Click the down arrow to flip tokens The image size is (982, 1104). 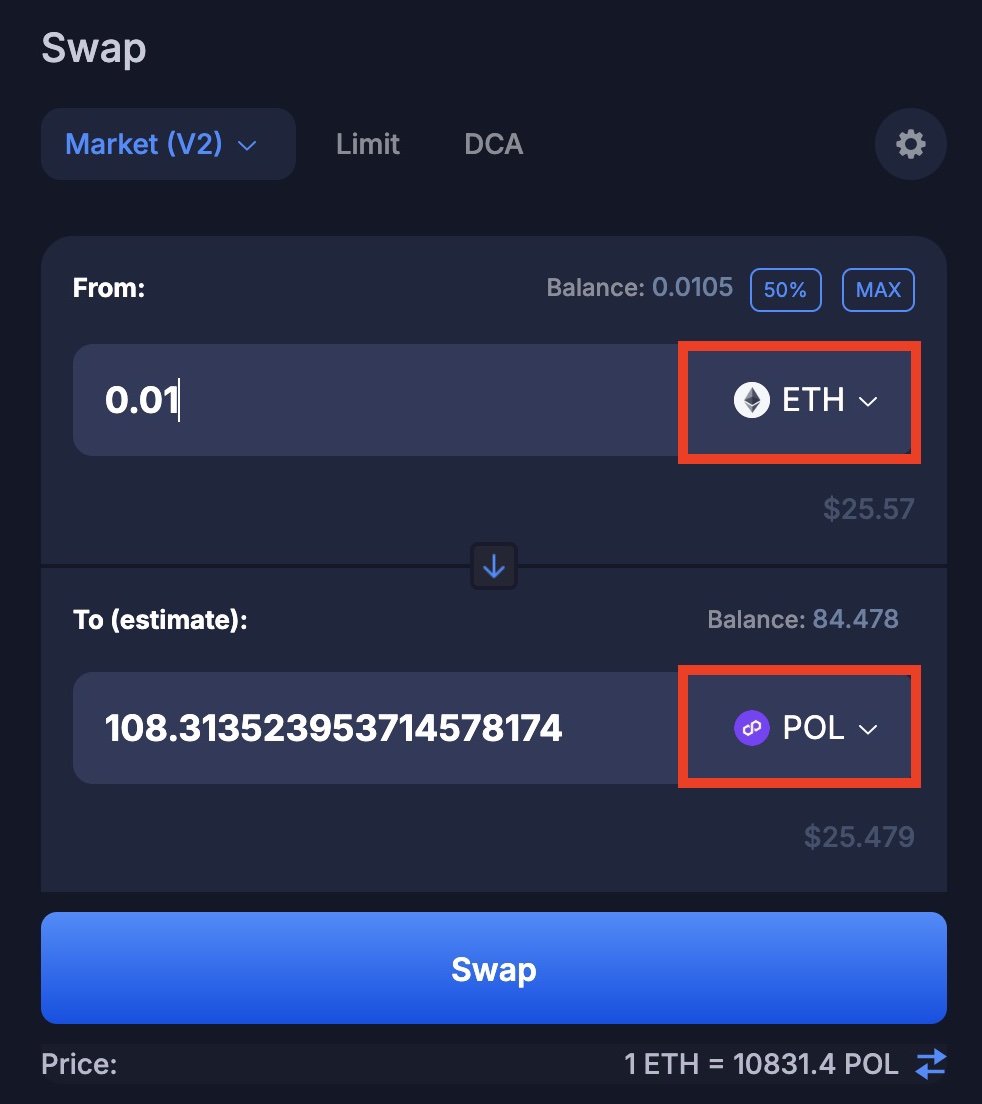493,566
